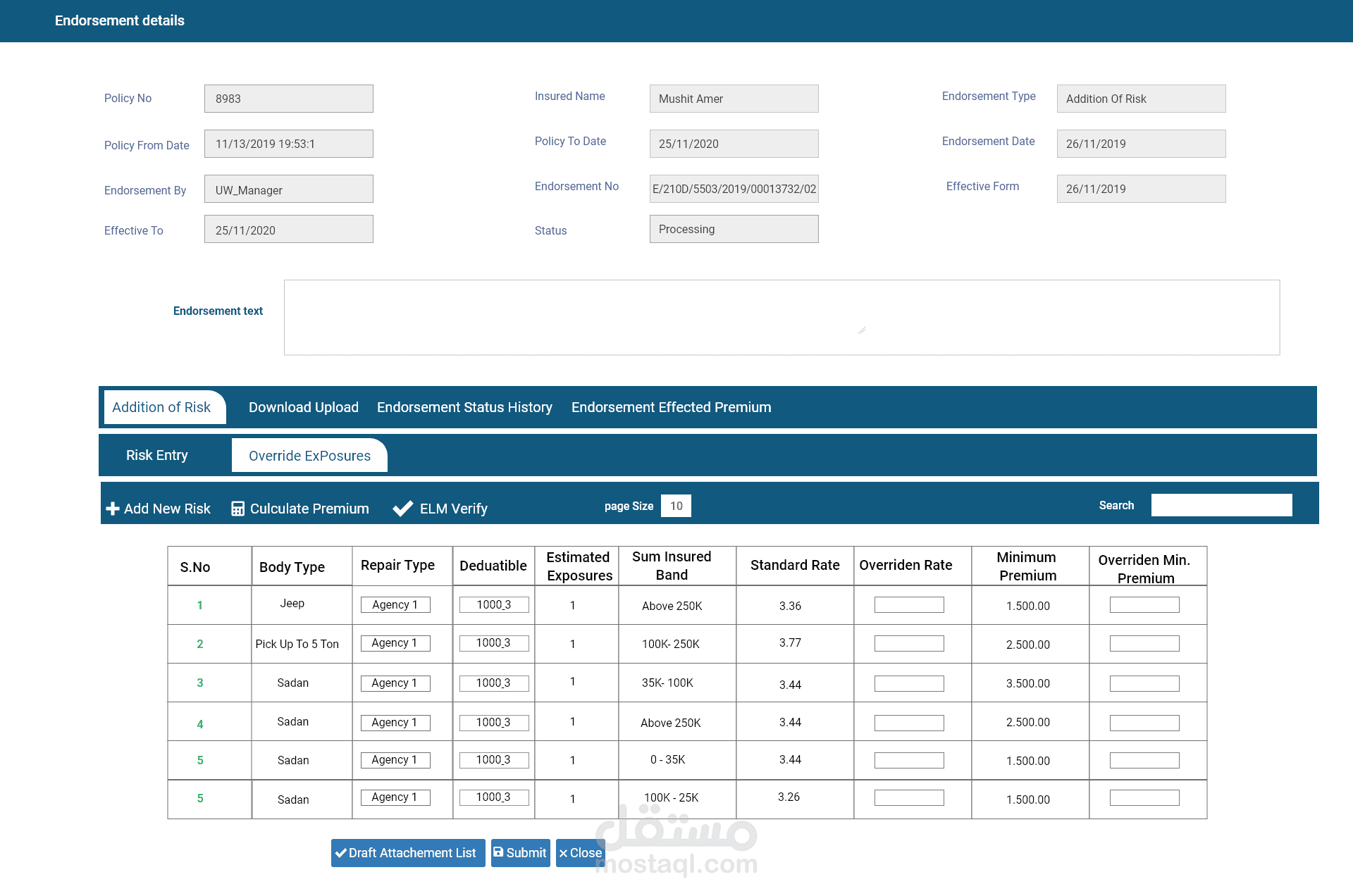Click the calculator icon for Calculate Premium
Viewport: 1353px width, 896px height.
click(x=238, y=509)
